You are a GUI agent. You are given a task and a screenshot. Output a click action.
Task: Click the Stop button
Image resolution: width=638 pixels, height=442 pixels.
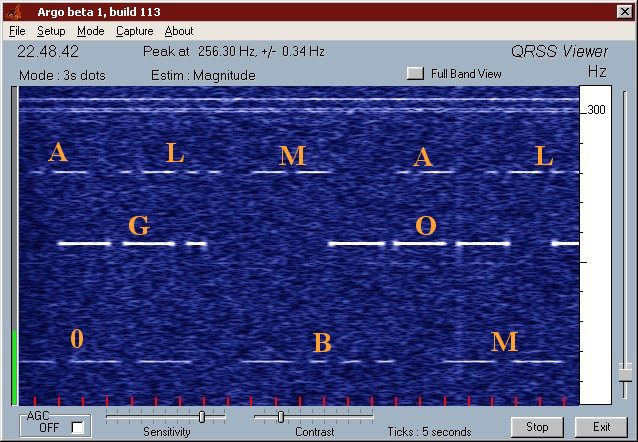[537, 427]
